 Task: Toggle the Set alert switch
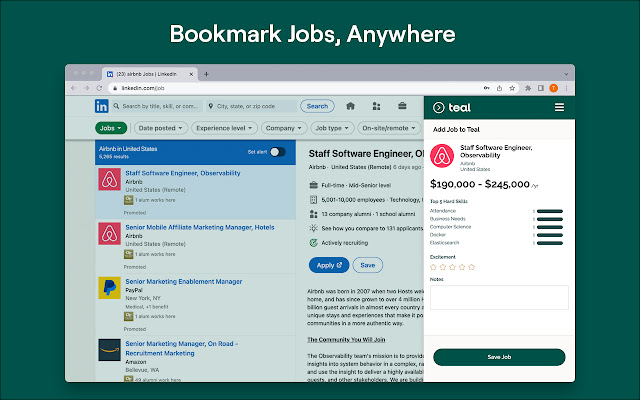click(x=278, y=152)
